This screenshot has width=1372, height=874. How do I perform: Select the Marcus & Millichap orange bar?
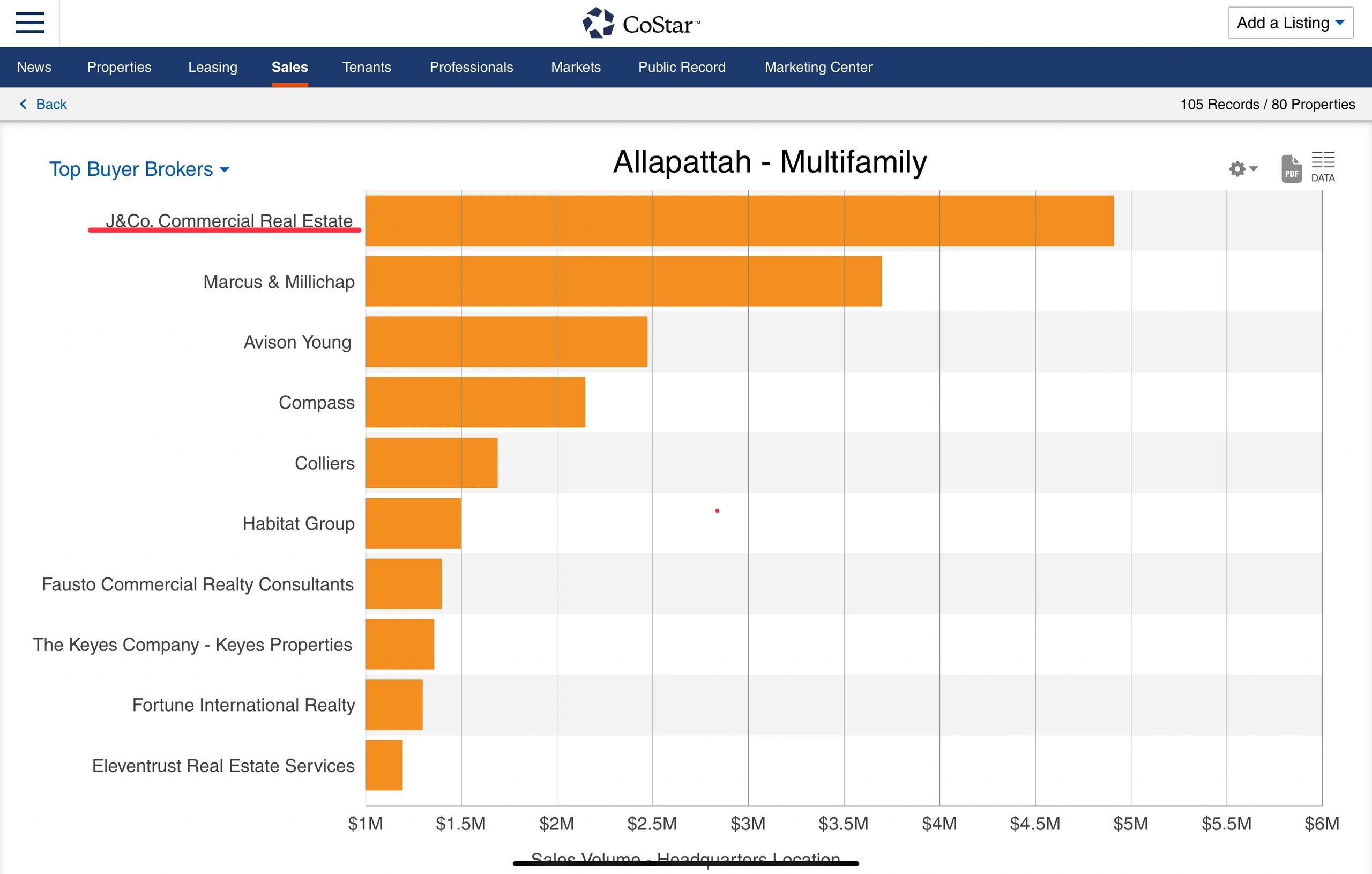tap(623, 281)
